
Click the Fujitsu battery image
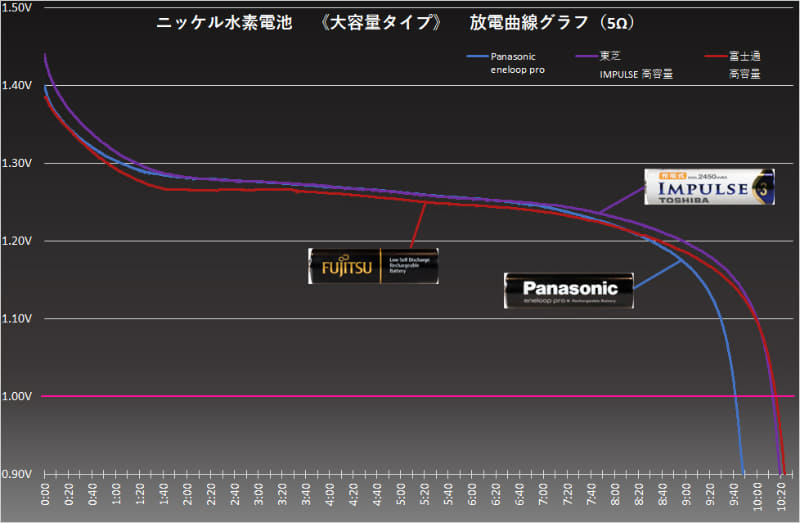(x=373, y=266)
